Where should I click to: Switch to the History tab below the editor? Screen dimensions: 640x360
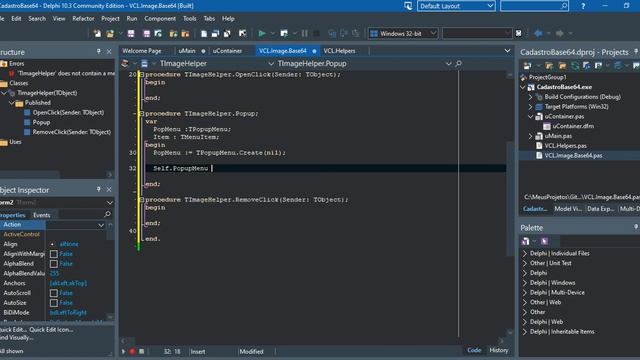(x=498, y=350)
